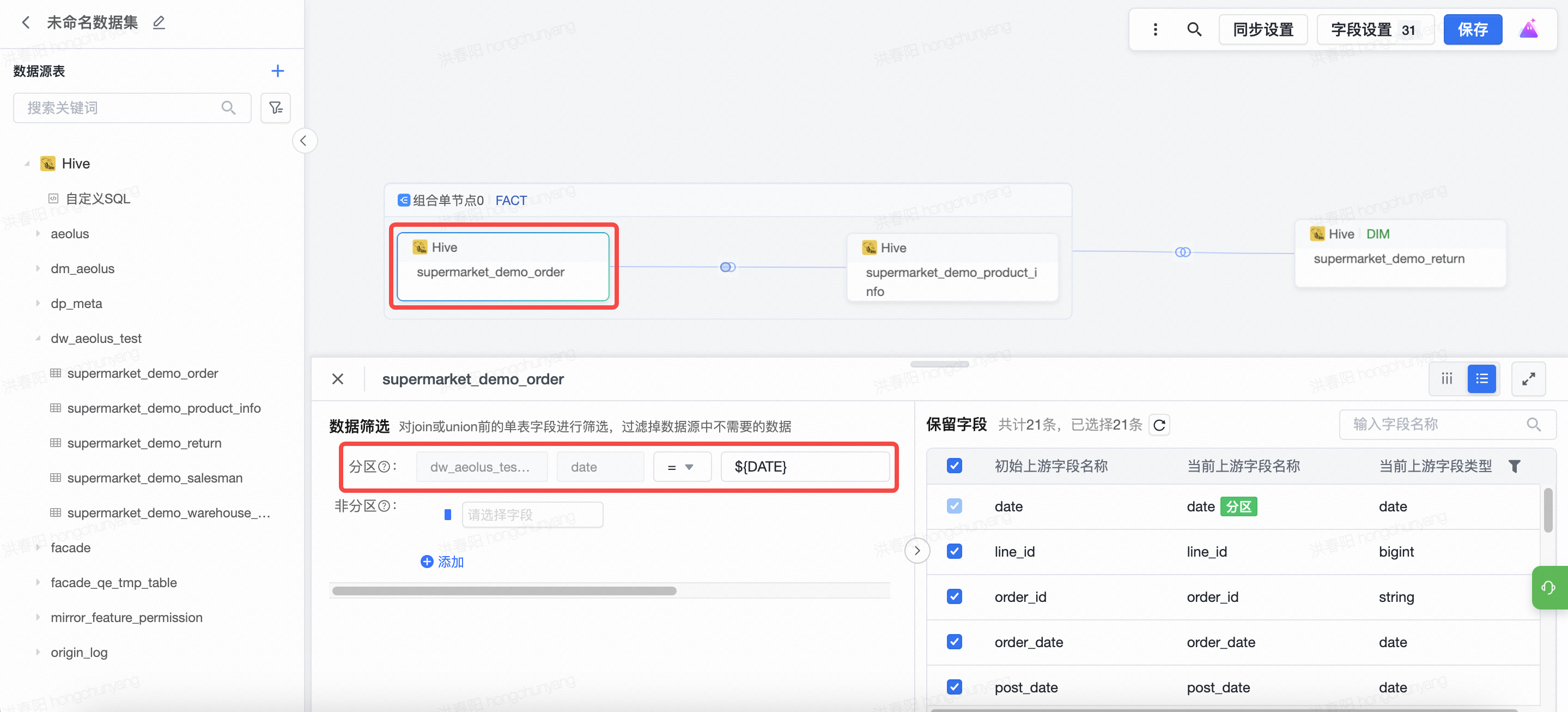Screen dimensions: 1568x712
Task: Expand the aeolus database tree node
Action: (x=38, y=234)
